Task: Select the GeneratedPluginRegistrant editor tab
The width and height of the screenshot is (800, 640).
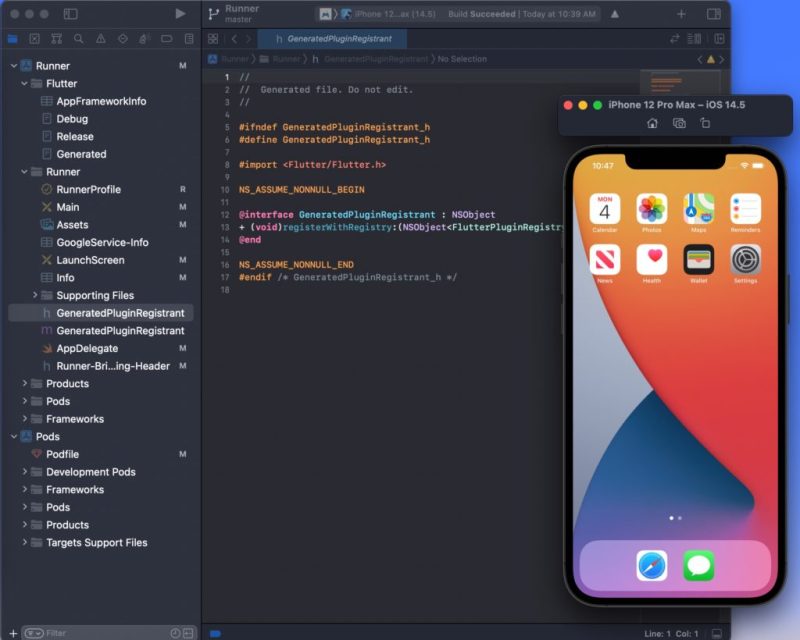Action: click(x=333, y=39)
